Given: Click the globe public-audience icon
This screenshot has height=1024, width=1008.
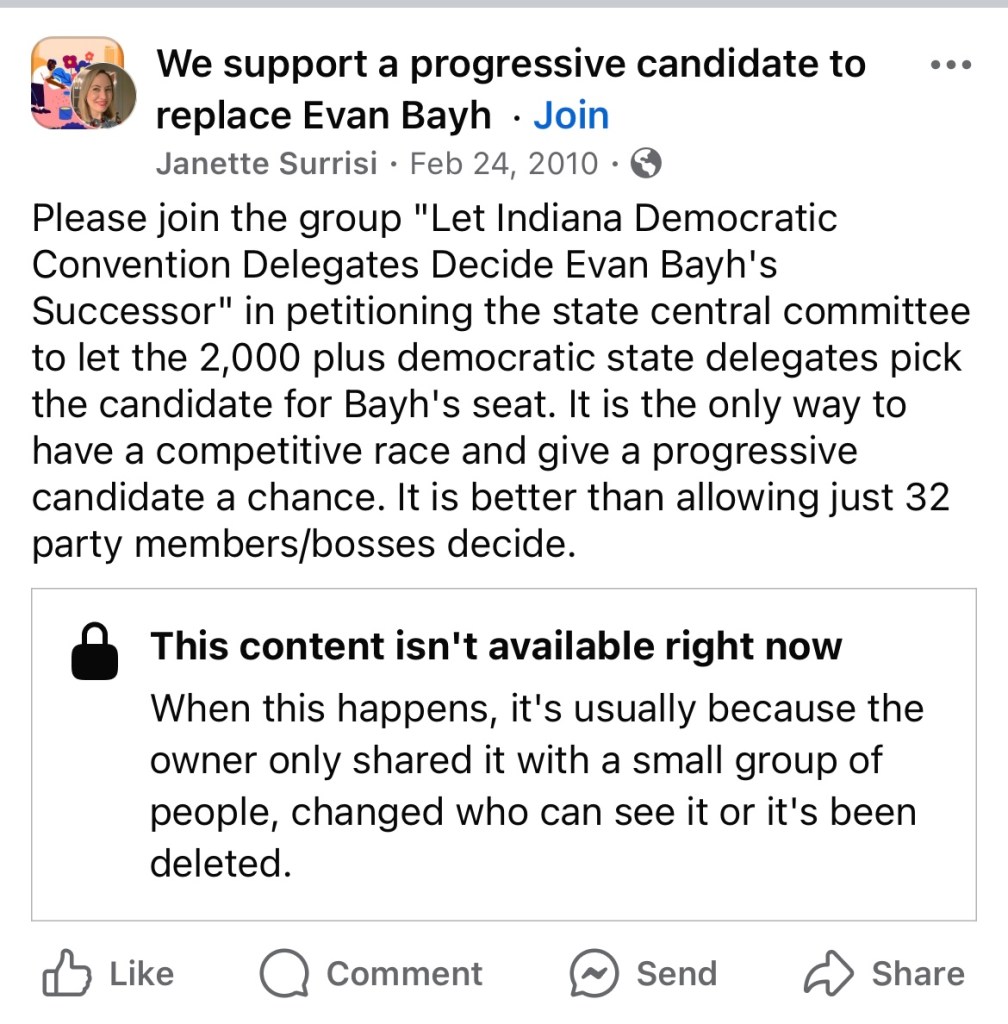Looking at the screenshot, I should [648, 163].
